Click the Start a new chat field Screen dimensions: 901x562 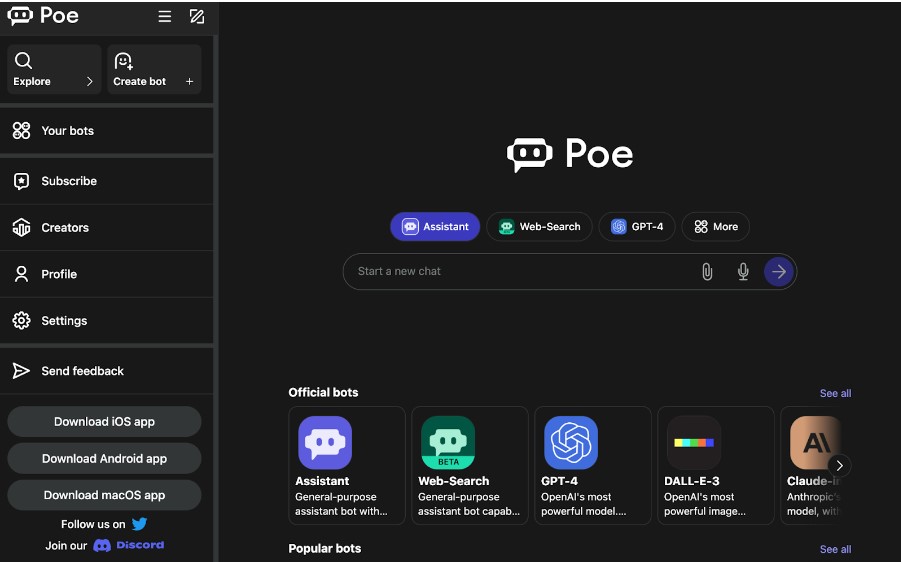(520, 271)
